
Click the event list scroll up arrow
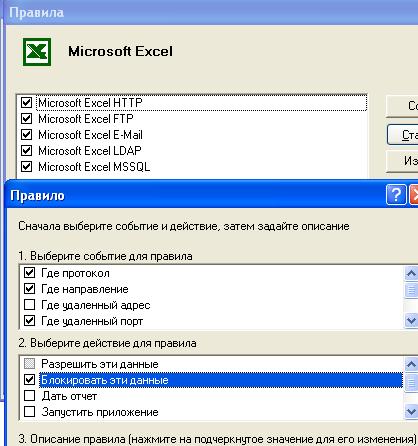(x=411, y=274)
